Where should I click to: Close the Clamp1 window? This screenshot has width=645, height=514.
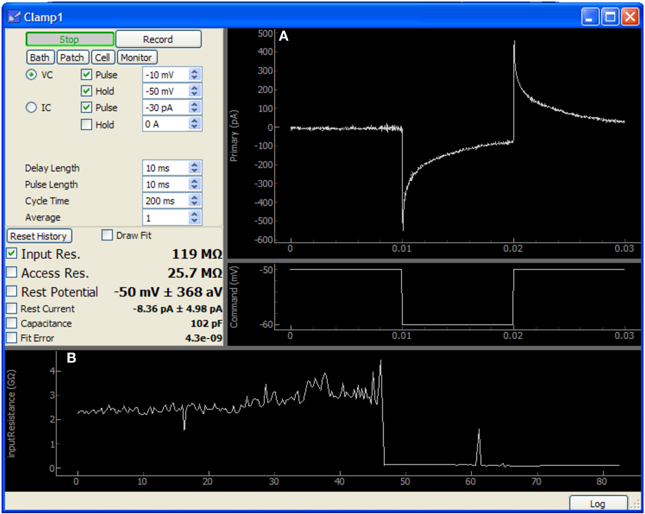(x=630, y=17)
